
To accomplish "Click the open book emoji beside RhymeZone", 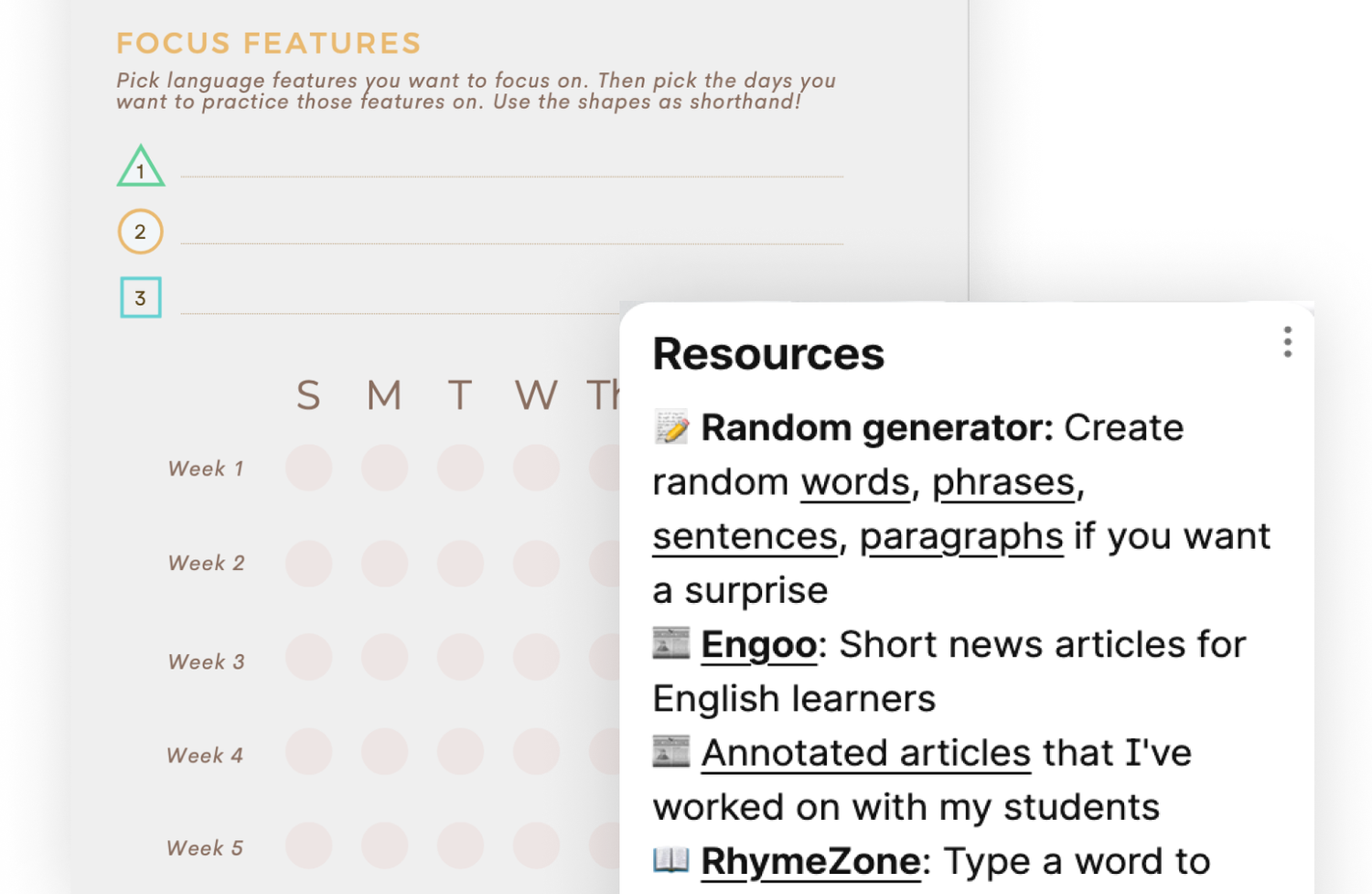I will point(671,859).
